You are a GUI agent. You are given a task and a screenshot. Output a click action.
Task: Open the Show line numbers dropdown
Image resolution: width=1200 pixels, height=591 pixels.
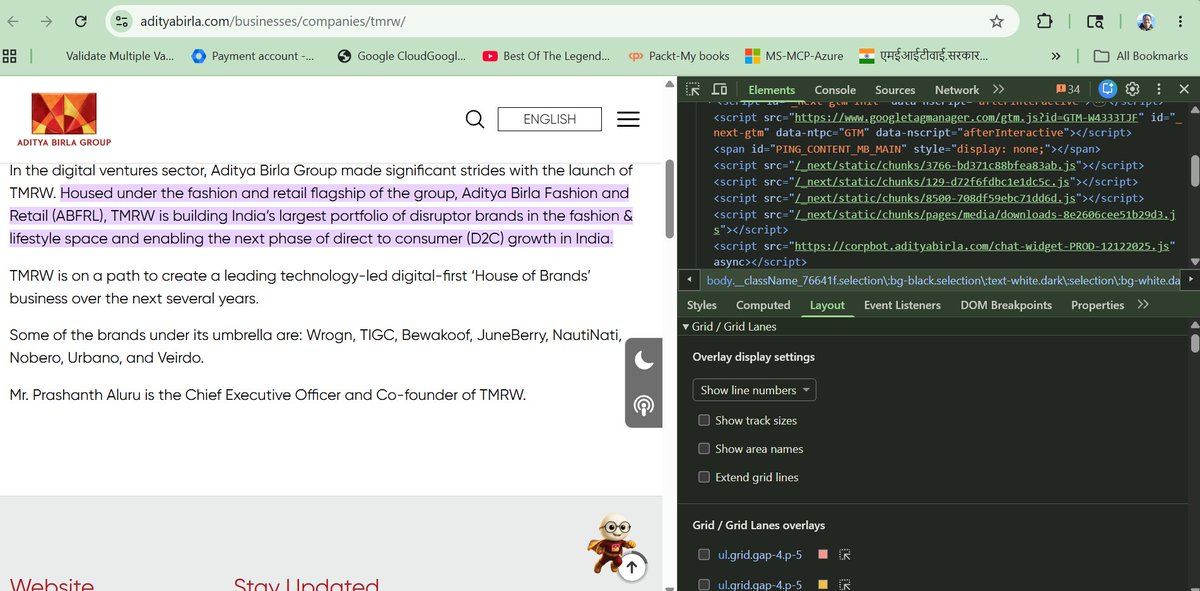[754, 390]
